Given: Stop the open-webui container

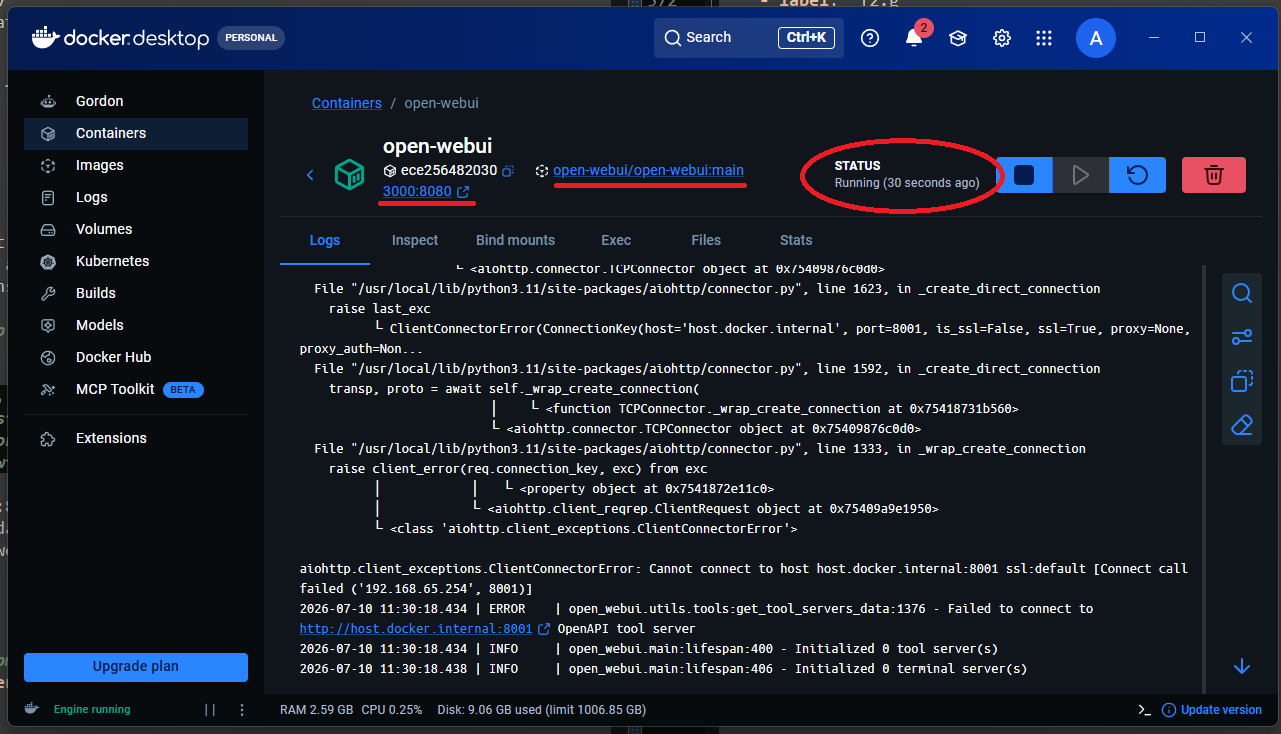Looking at the screenshot, I should [x=1024, y=175].
